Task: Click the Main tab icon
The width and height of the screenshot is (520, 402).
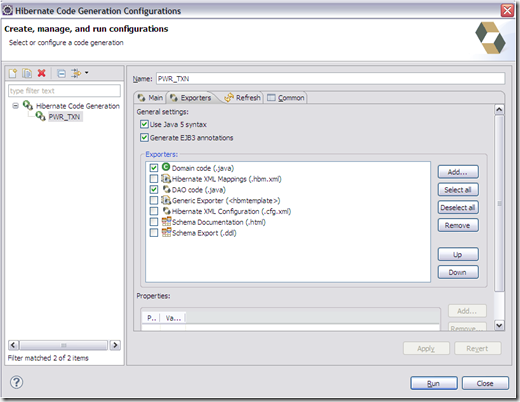Action: click(142, 98)
